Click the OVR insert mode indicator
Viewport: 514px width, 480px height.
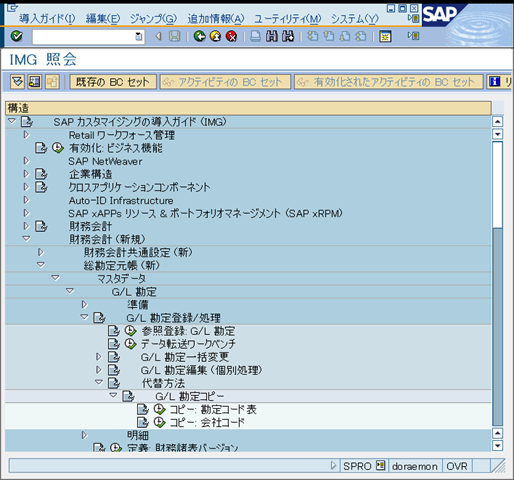(x=457, y=466)
